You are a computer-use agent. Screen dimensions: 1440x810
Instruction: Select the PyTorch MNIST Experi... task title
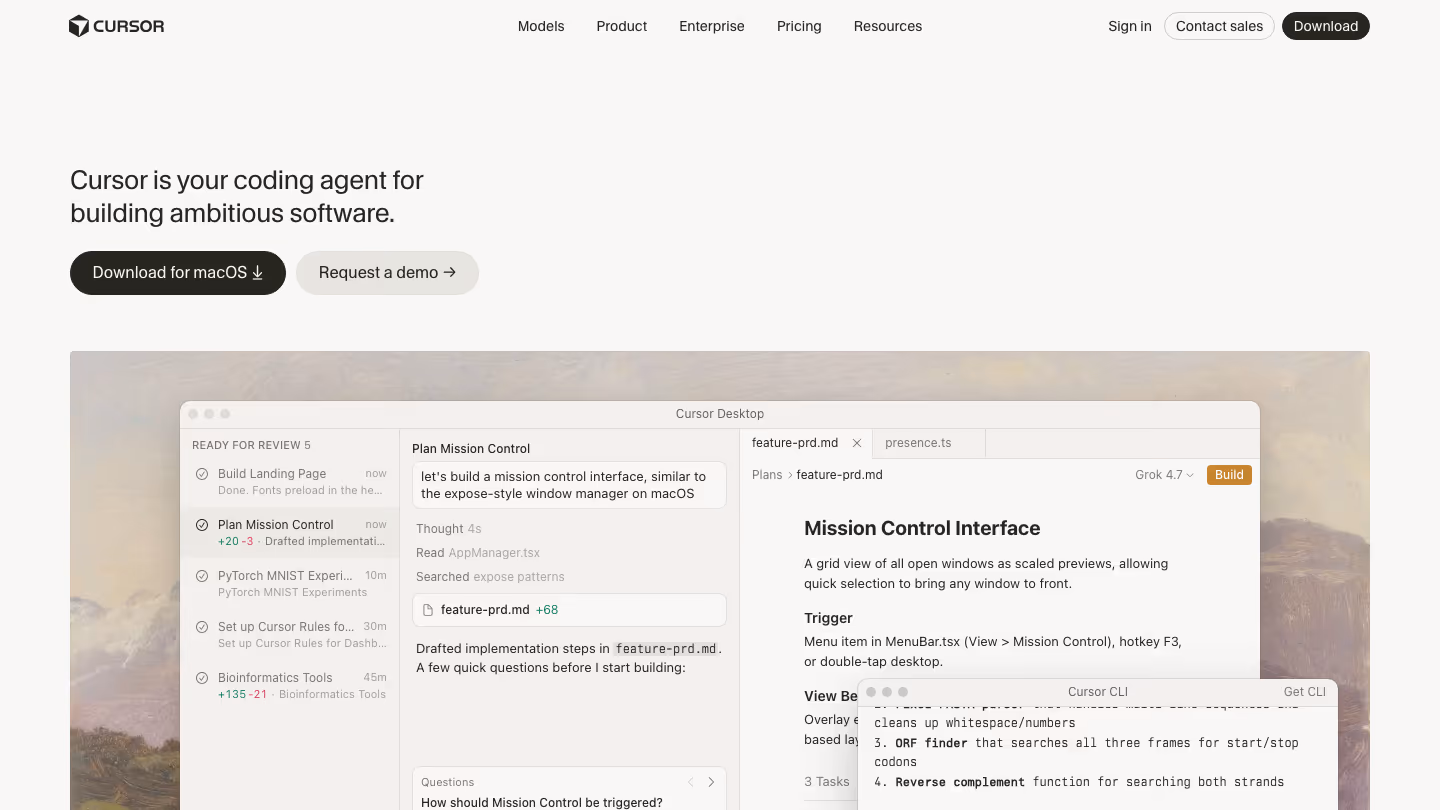285,576
